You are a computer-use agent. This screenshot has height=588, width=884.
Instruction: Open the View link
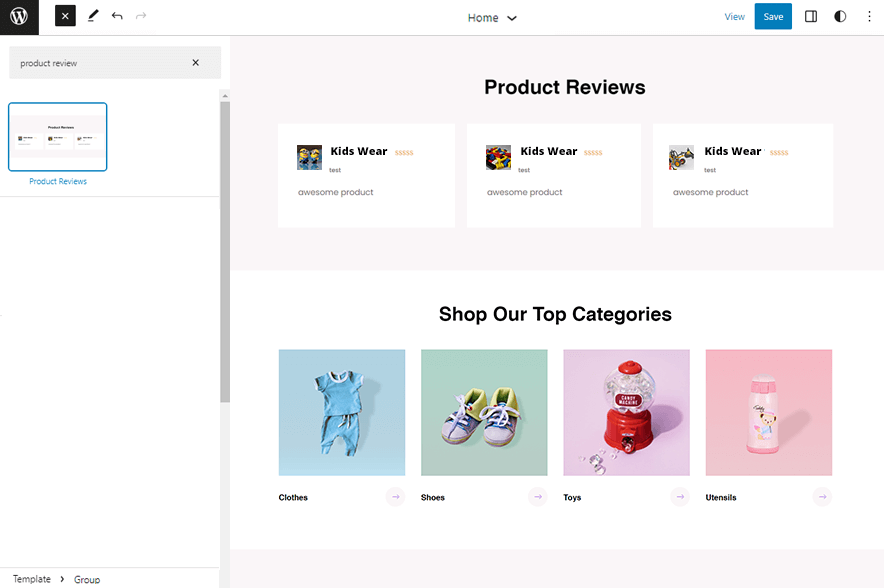click(x=735, y=16)
